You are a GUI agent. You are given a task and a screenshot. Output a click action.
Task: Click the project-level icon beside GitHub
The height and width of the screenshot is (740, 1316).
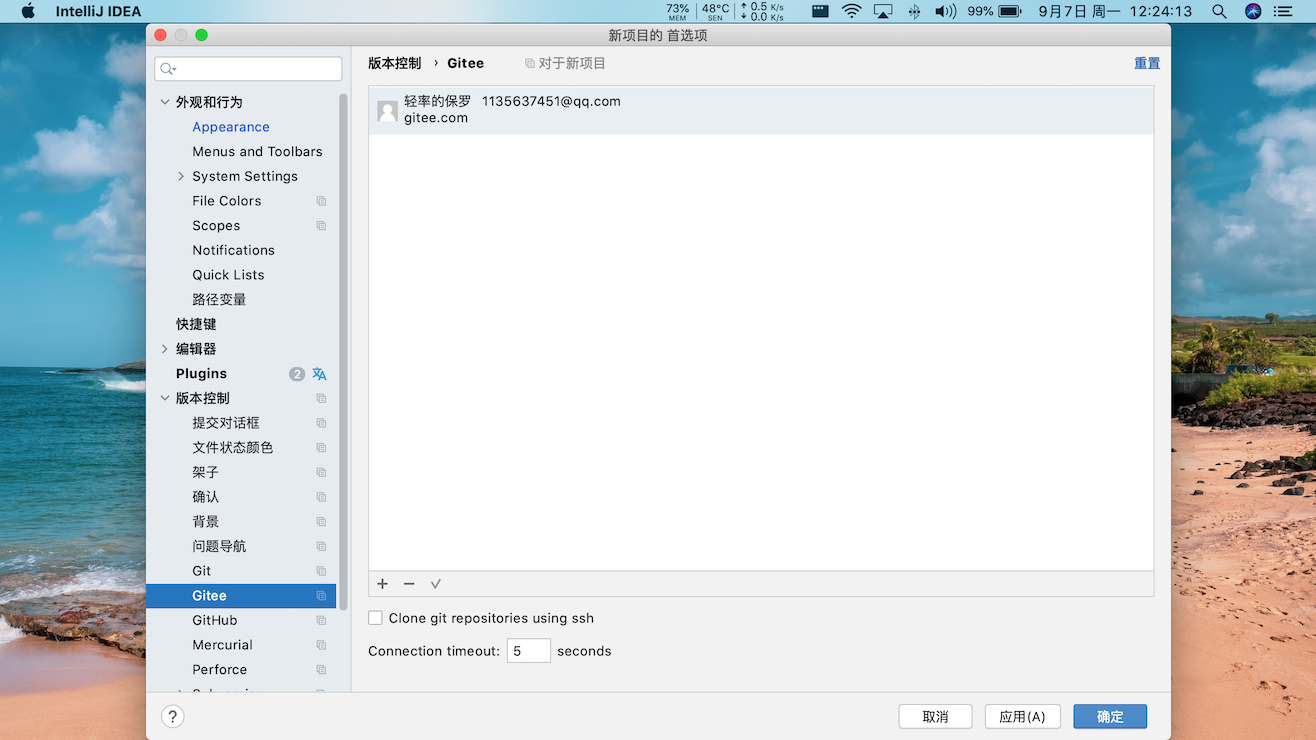click(x=321, y=620)
